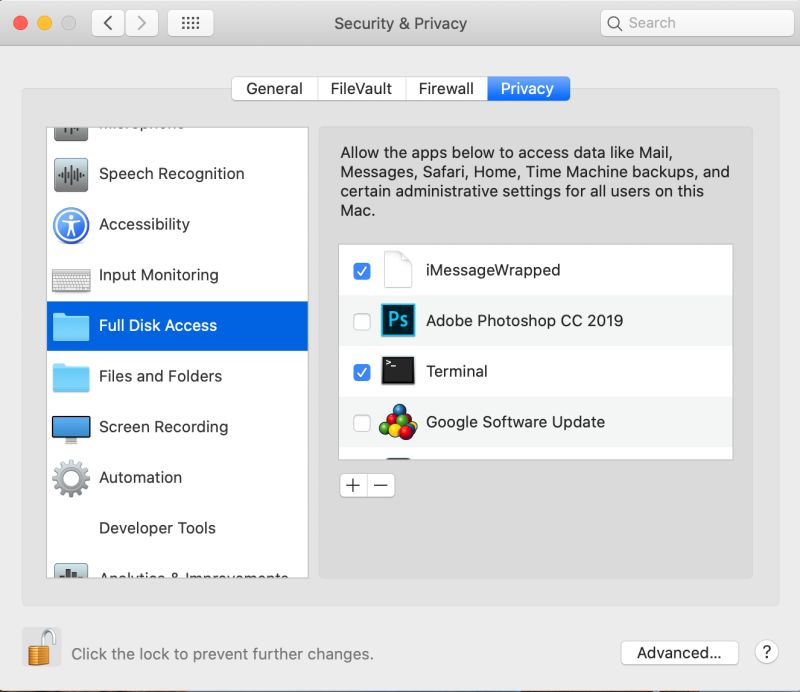Disable Full Disk Access for iMessageWrapped
Image resolution: width=800 pixels, height=692 pixels.
(x=362, y=270)
